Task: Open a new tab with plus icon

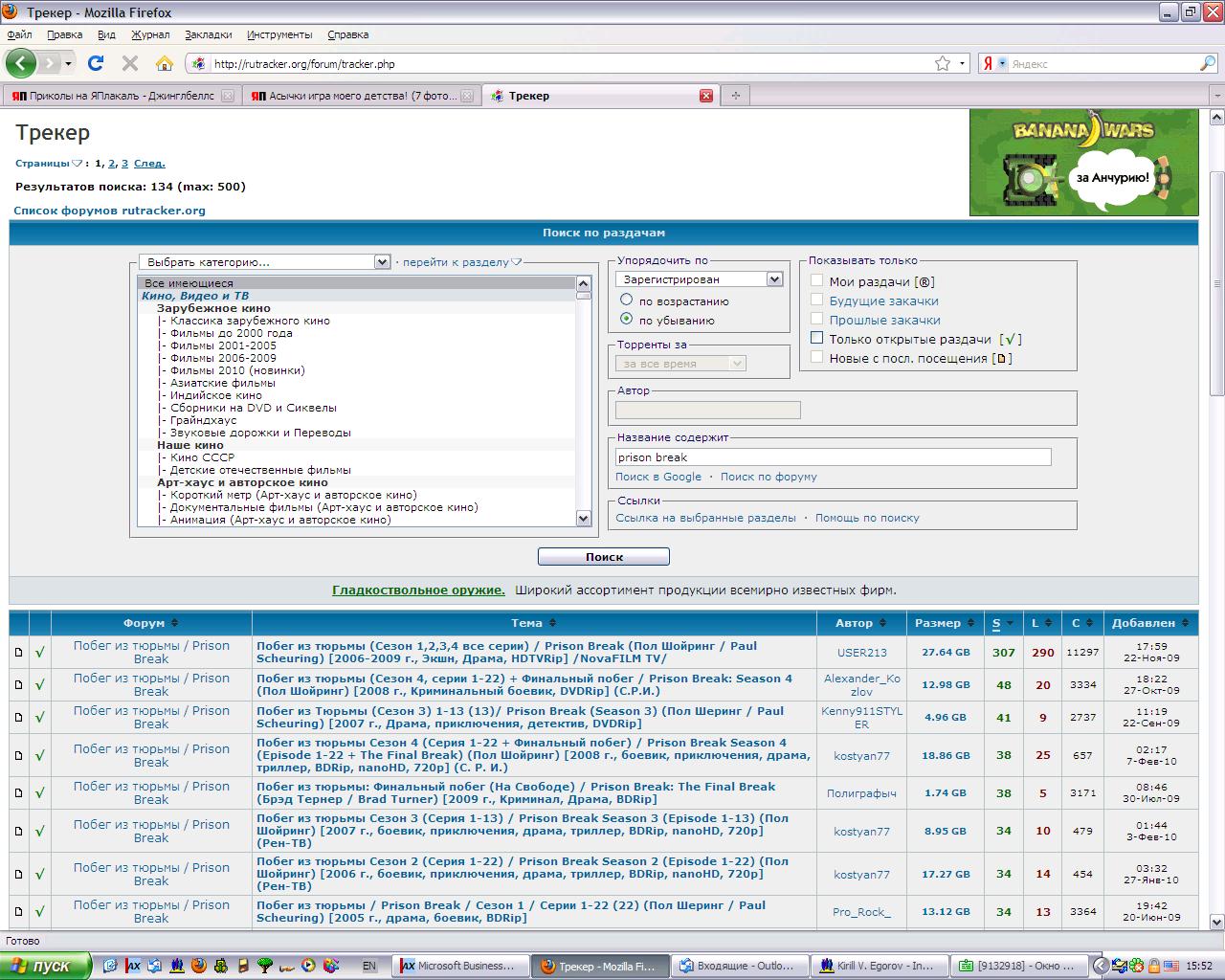Action: click(735, 96)
